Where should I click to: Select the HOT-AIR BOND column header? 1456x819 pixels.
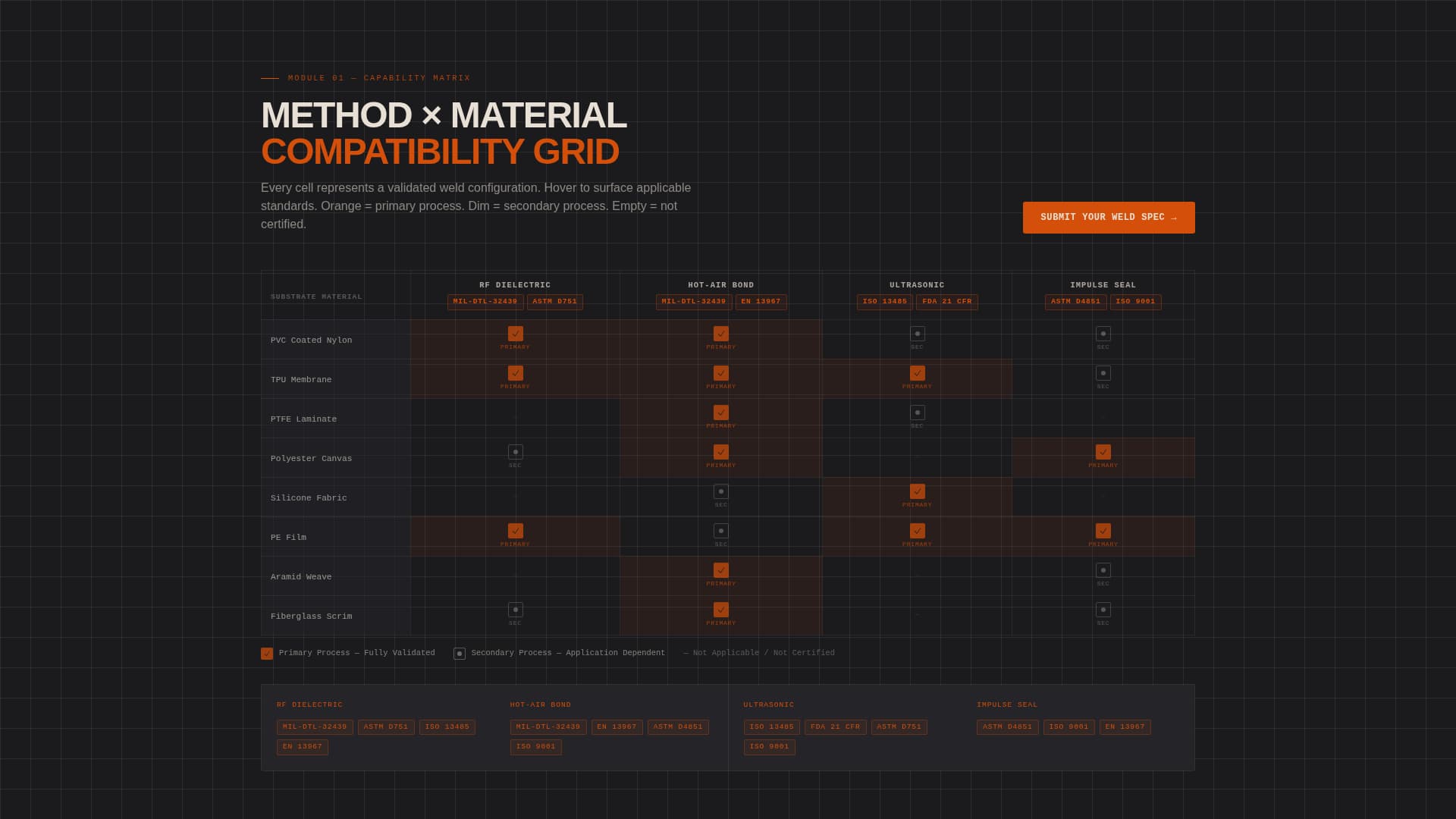click(x=720, y=285)
